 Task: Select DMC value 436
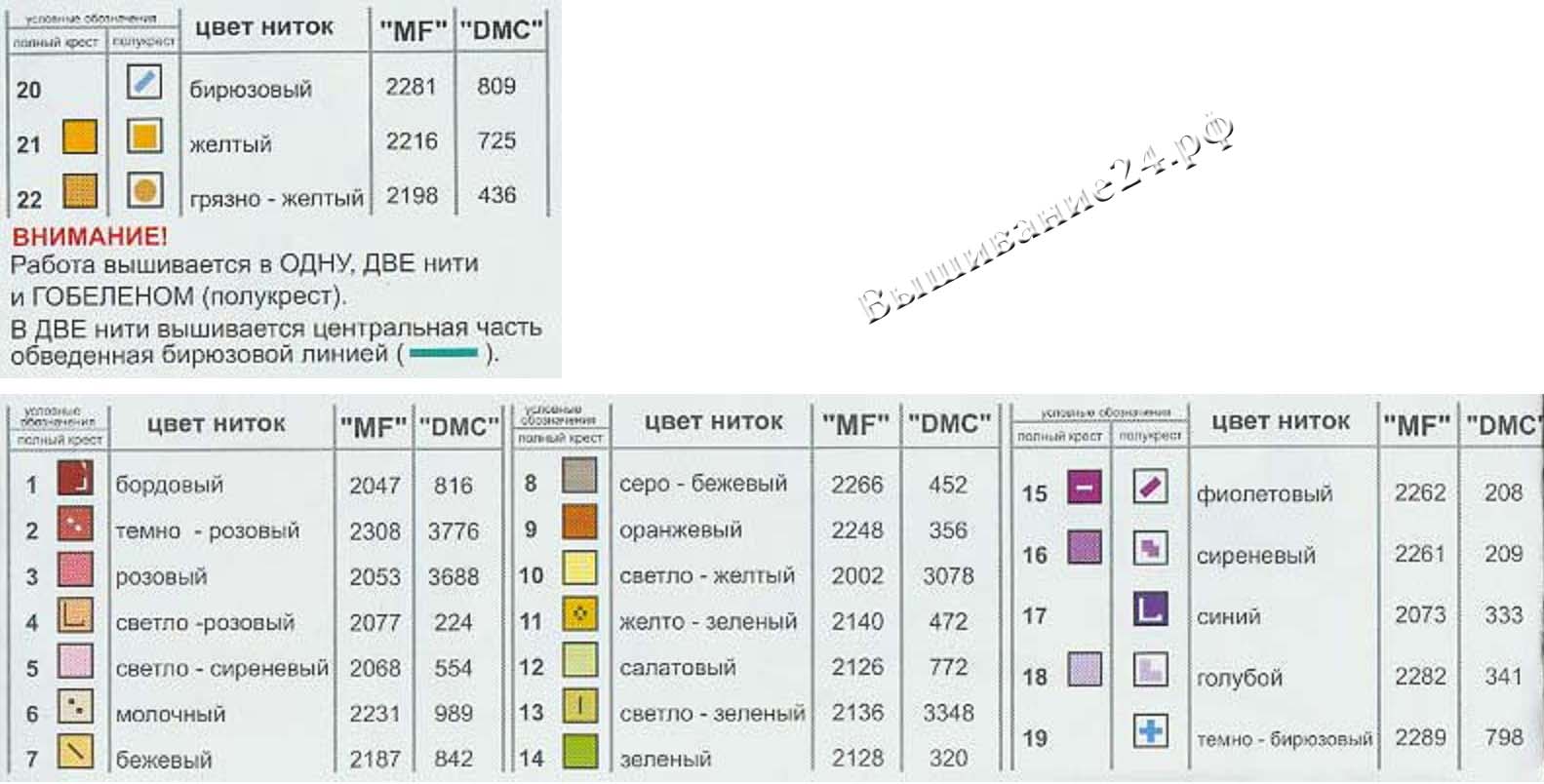click(x=496, y=195)
